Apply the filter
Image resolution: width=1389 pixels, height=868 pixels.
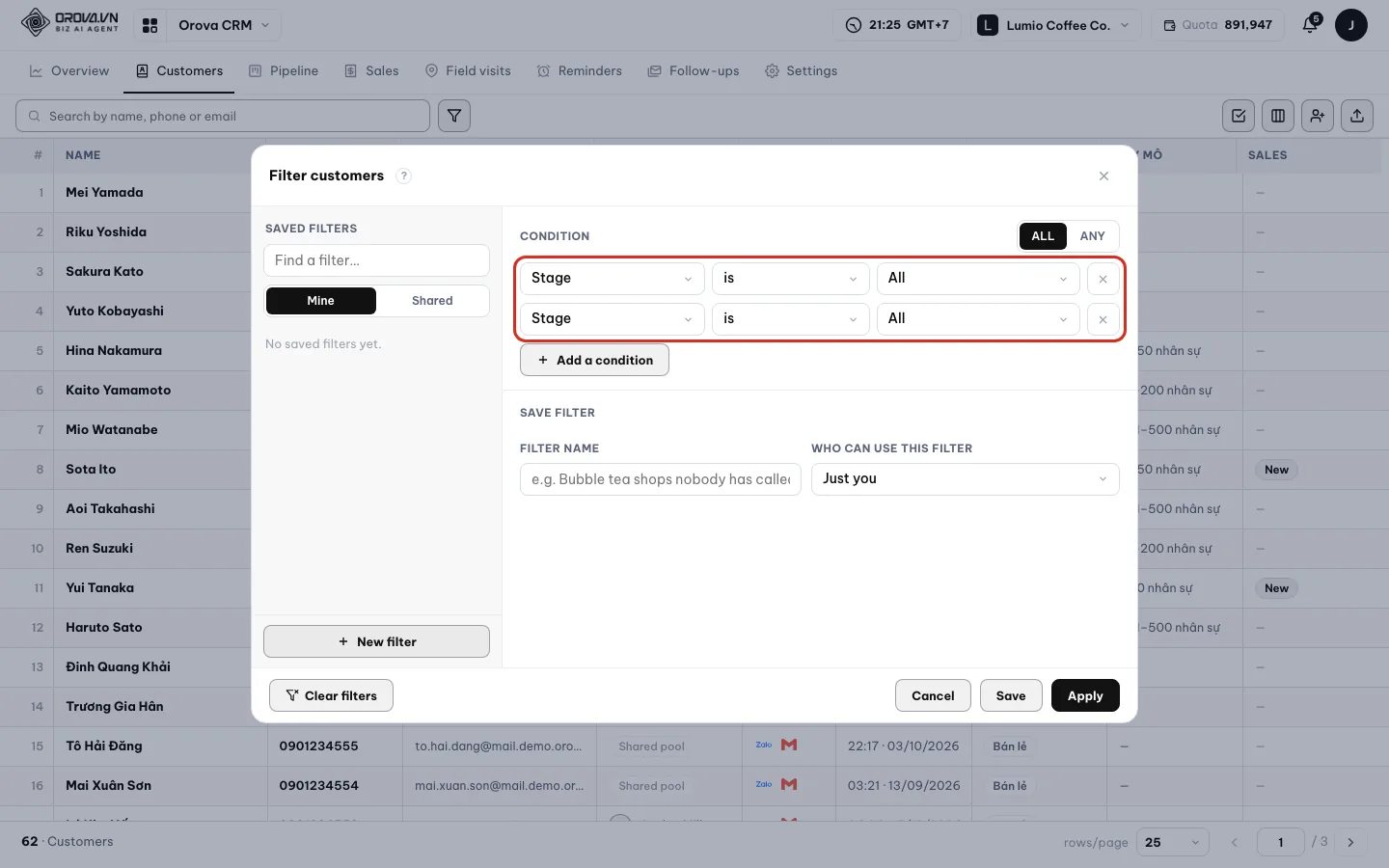point(1085,695)
